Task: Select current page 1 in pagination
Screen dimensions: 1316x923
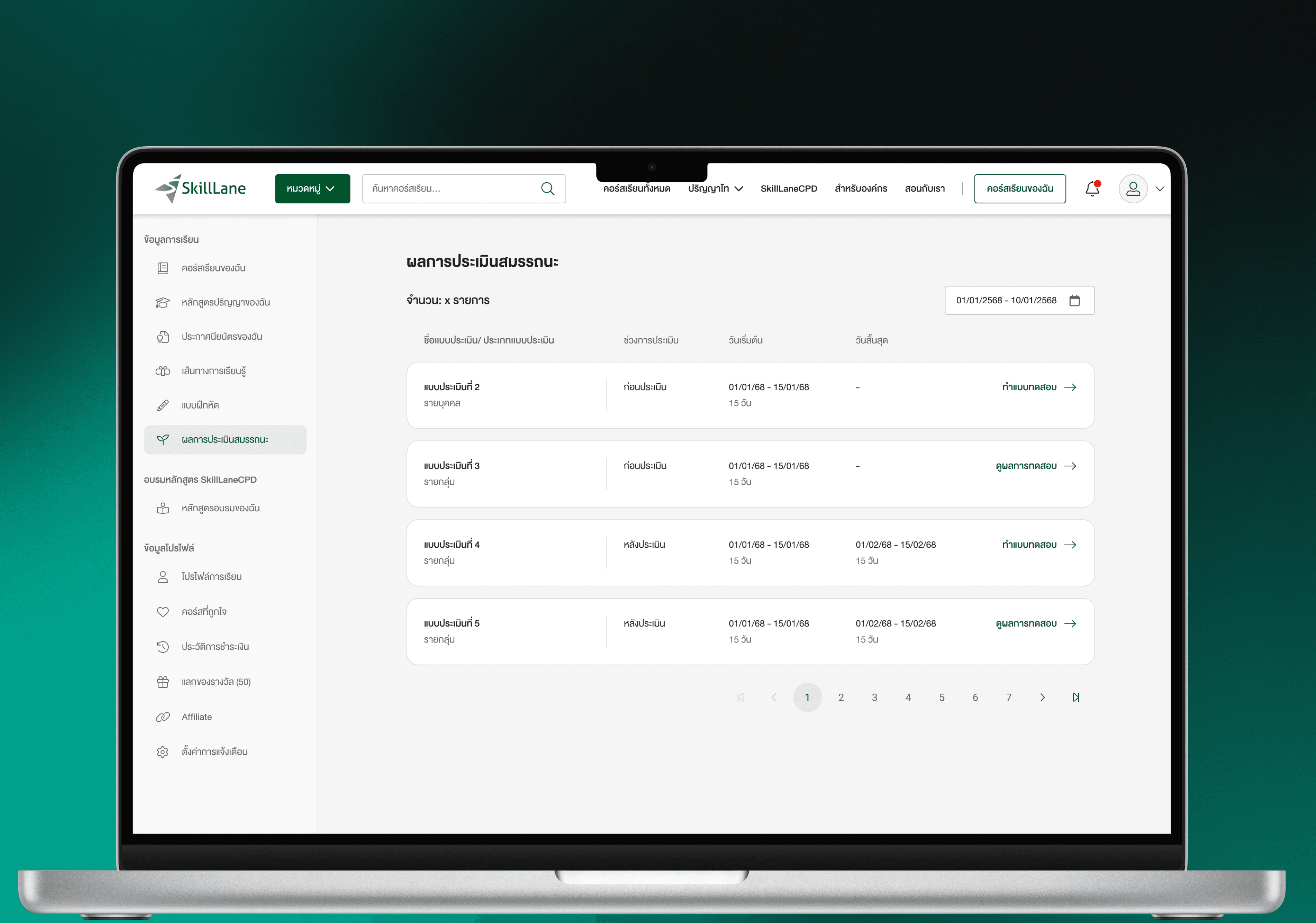Action: (x=807, y=697)
